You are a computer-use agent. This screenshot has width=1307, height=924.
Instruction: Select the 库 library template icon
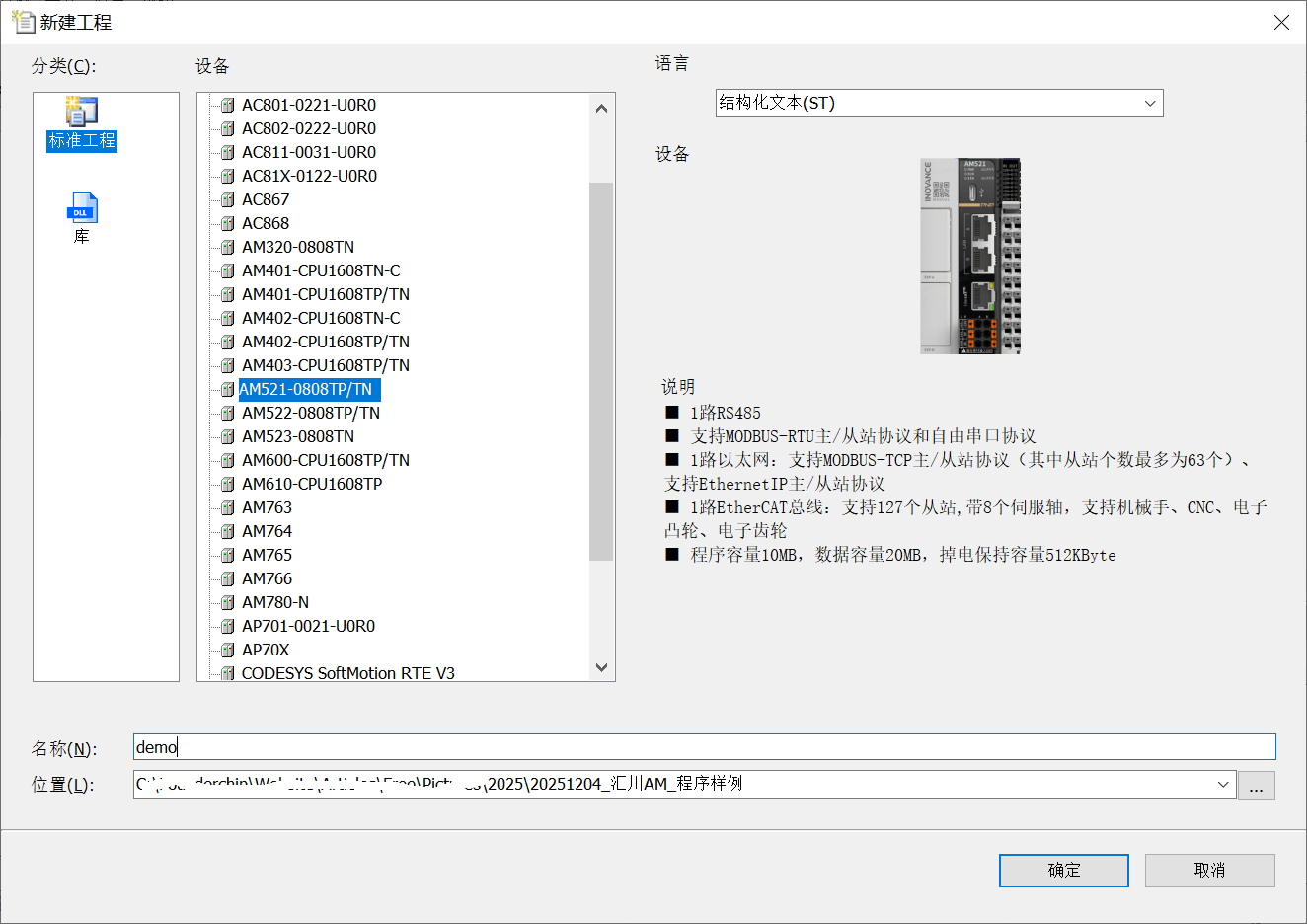click(82, 207)
